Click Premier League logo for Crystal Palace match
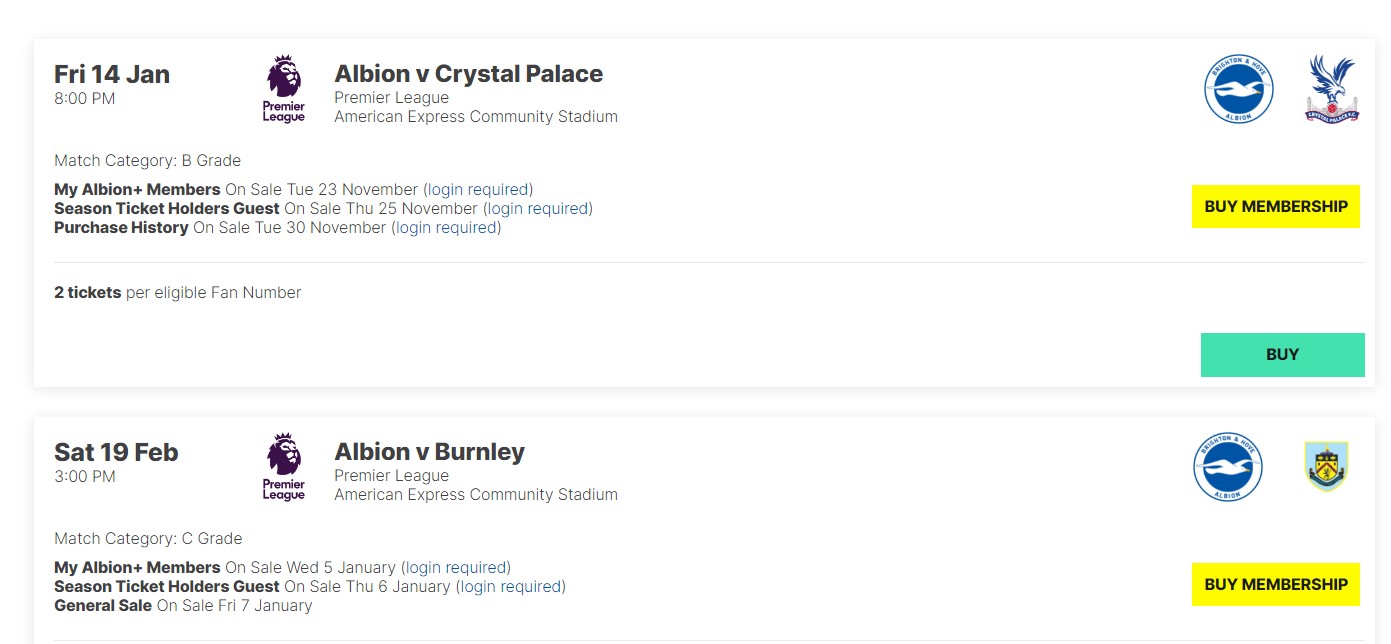This screenshot has width=1391, height=644. (284, 90)
